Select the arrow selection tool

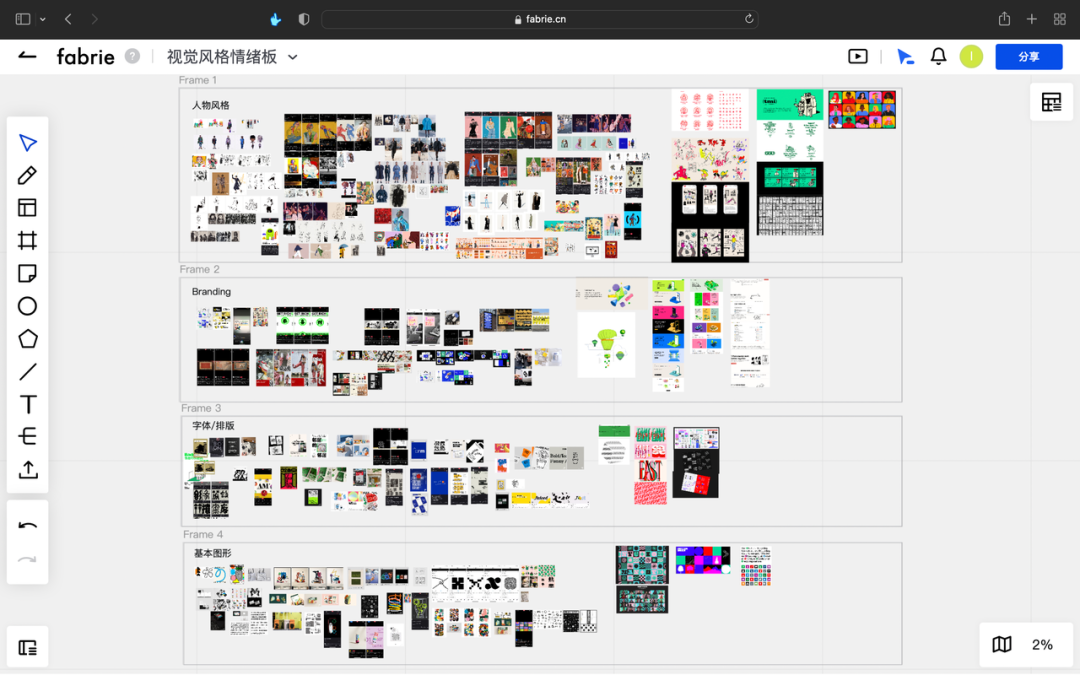pyautogui.click(x=28, y=143)
